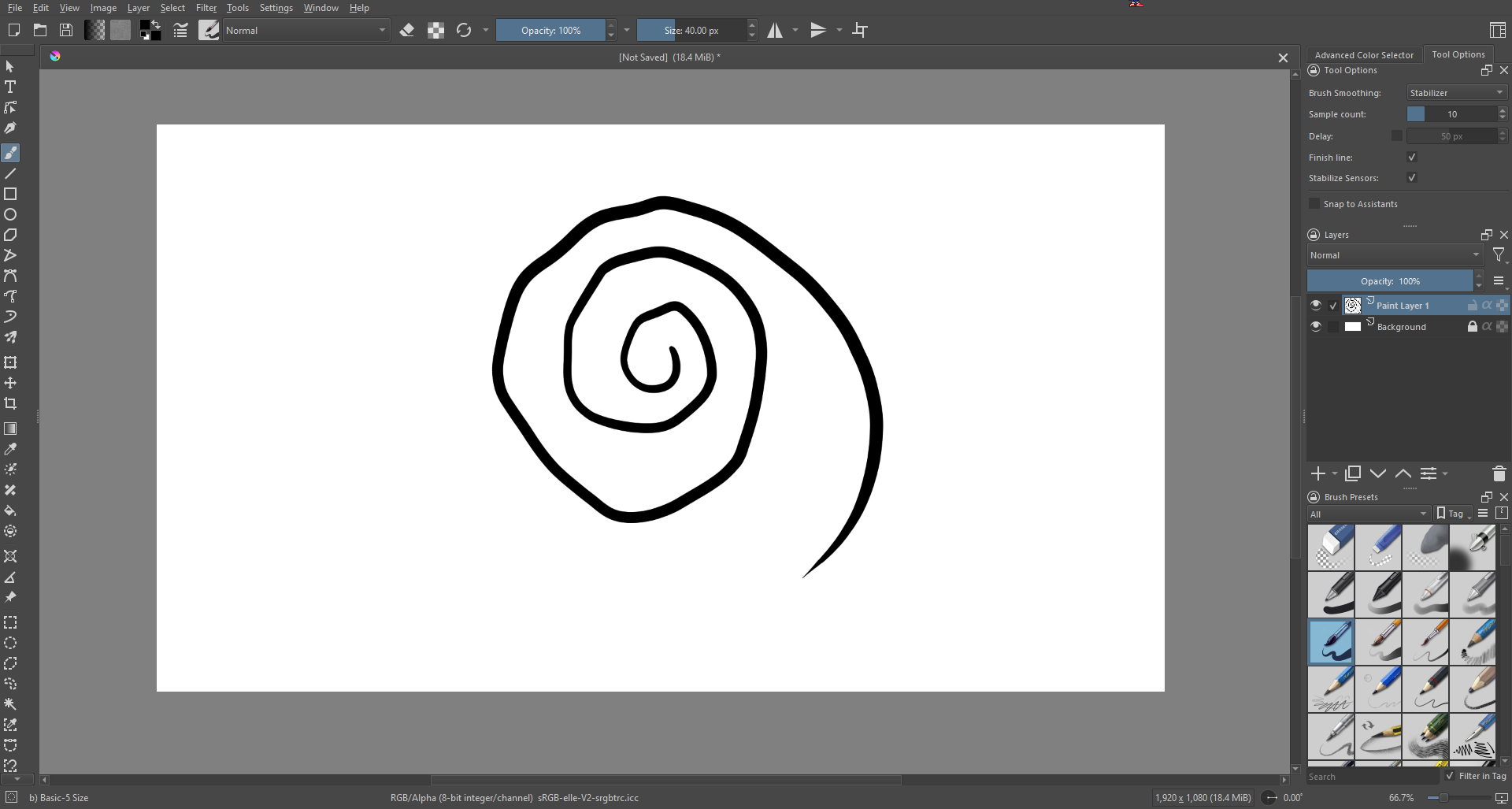Add a new paint layer
1512x809 pixels.
[1317, 473]
